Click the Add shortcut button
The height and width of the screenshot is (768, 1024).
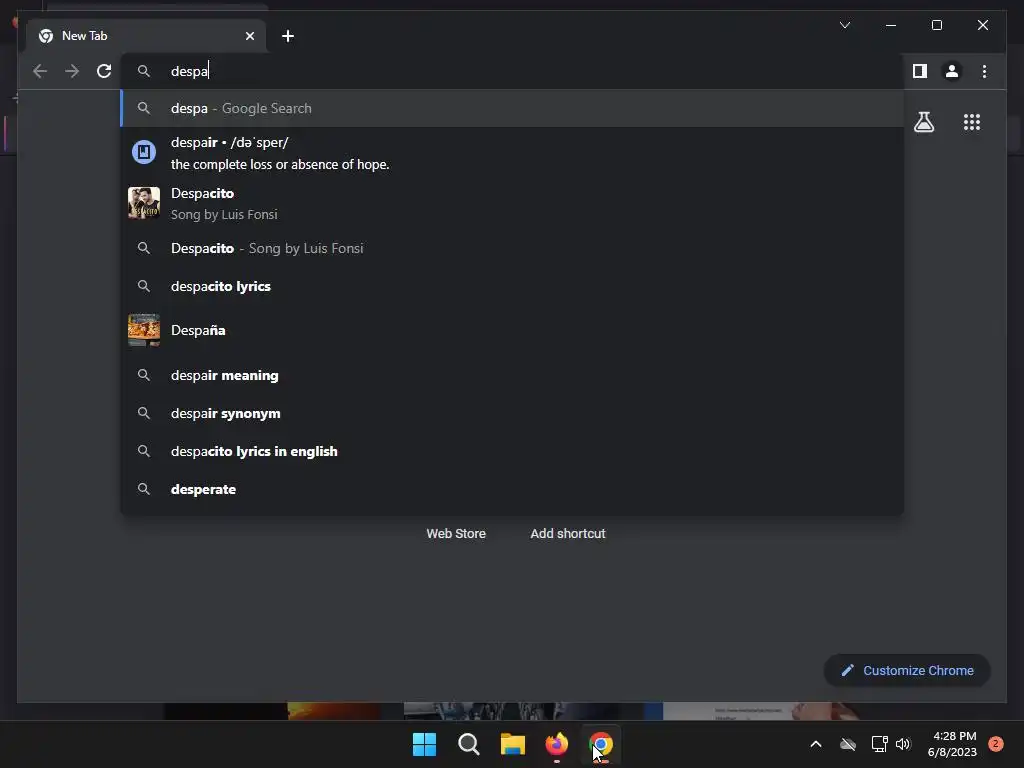pyautogui.click(x=568, y=534)
